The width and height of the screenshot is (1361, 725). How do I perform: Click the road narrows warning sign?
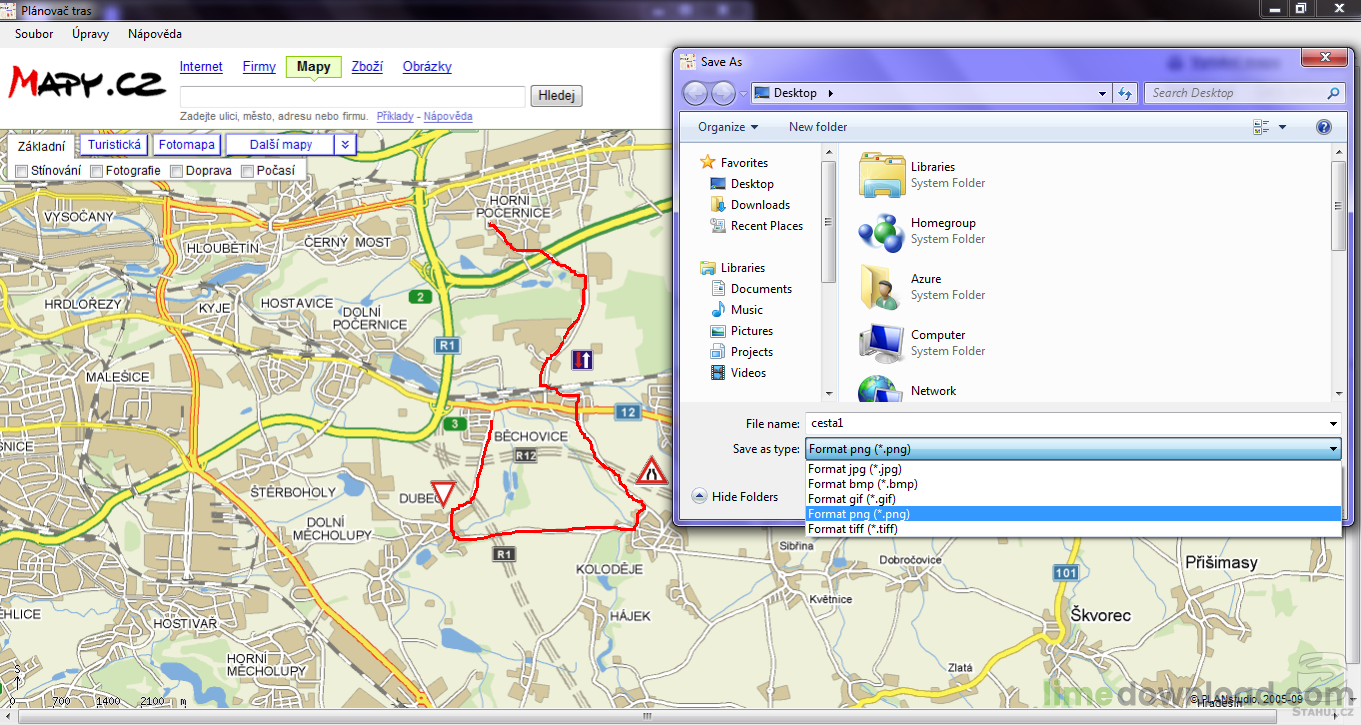pyautogui.click(x=652, y=470)
